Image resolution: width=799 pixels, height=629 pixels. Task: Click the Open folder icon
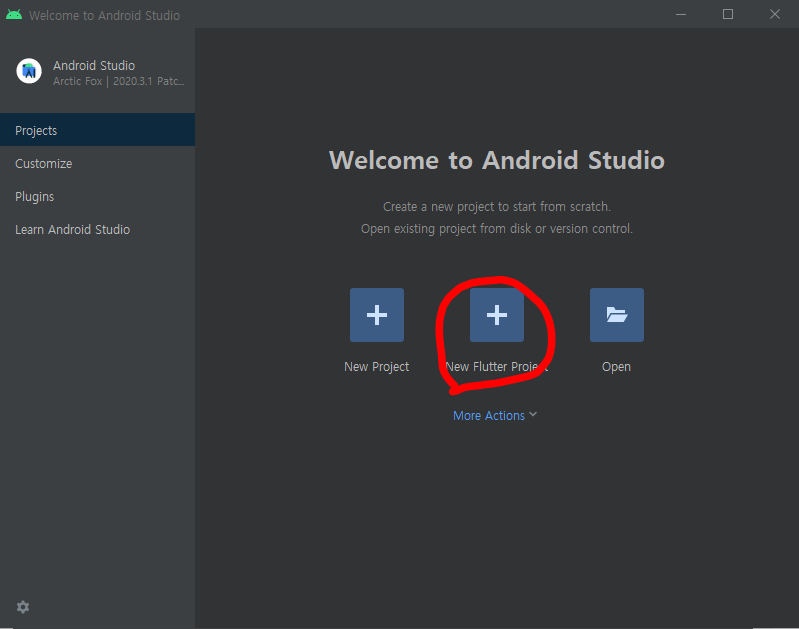coord(617,315)
